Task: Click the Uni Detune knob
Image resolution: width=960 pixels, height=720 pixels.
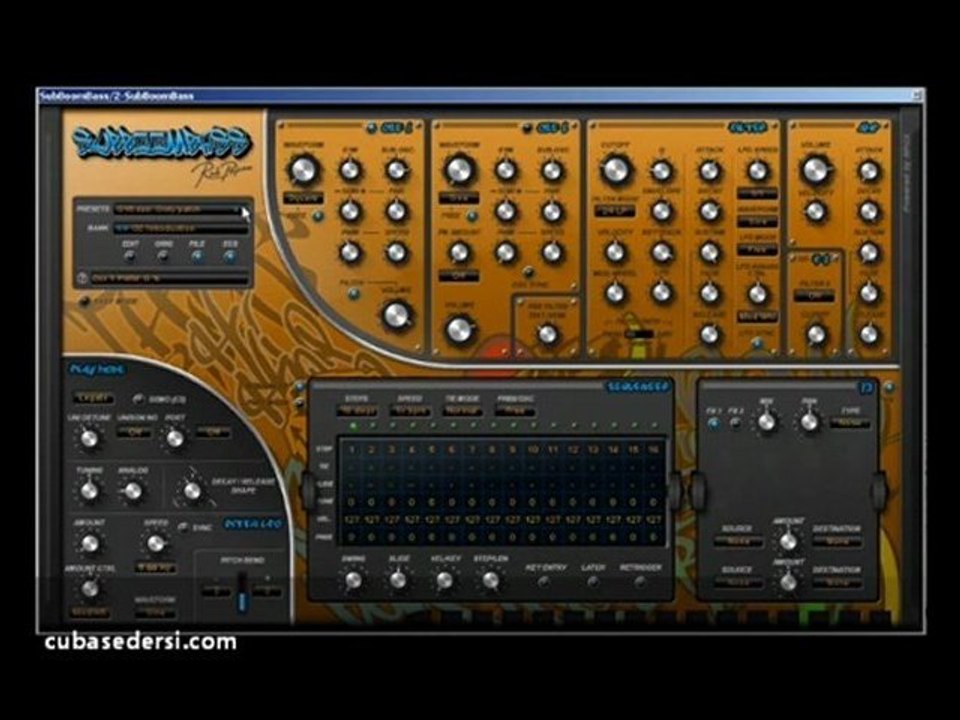Action: (89, 438)
